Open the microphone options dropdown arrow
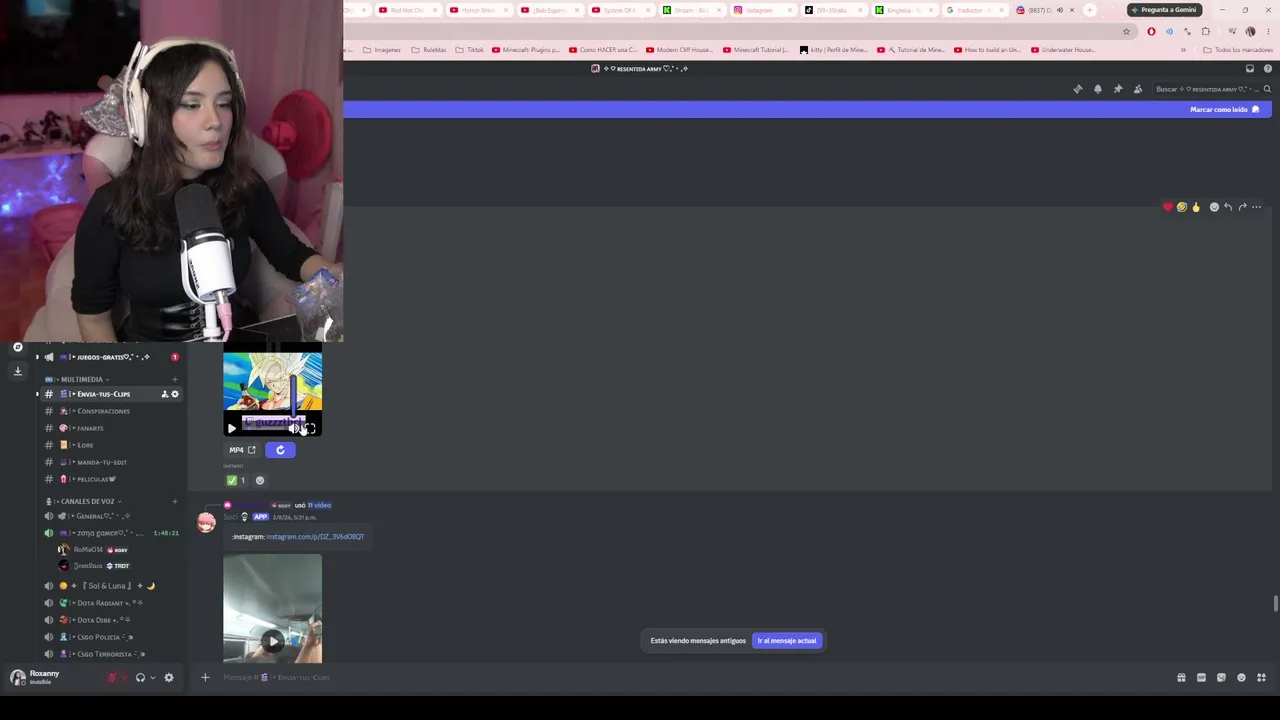Image resolution: width=1280 pixels, height=720 pixels. [124, 678]
